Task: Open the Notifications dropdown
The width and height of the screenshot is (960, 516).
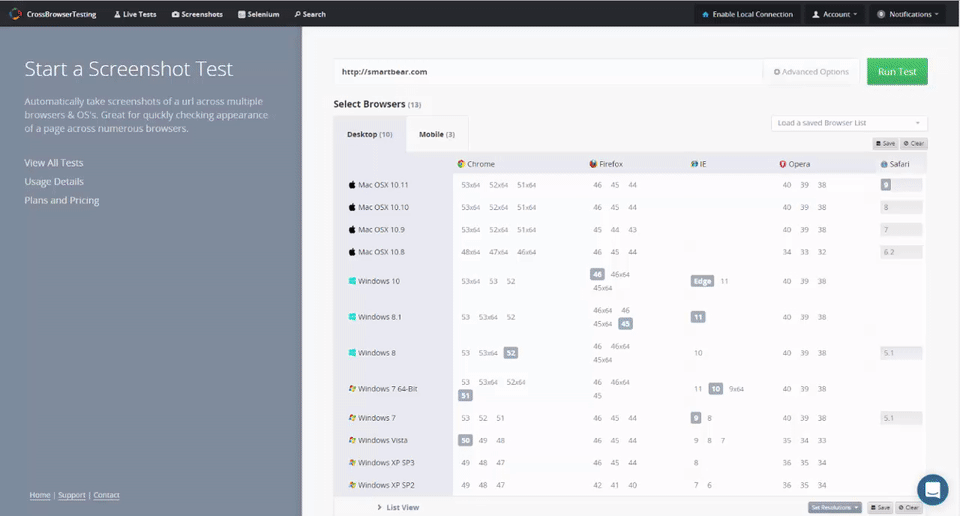Action: click(x=909, y=14)
